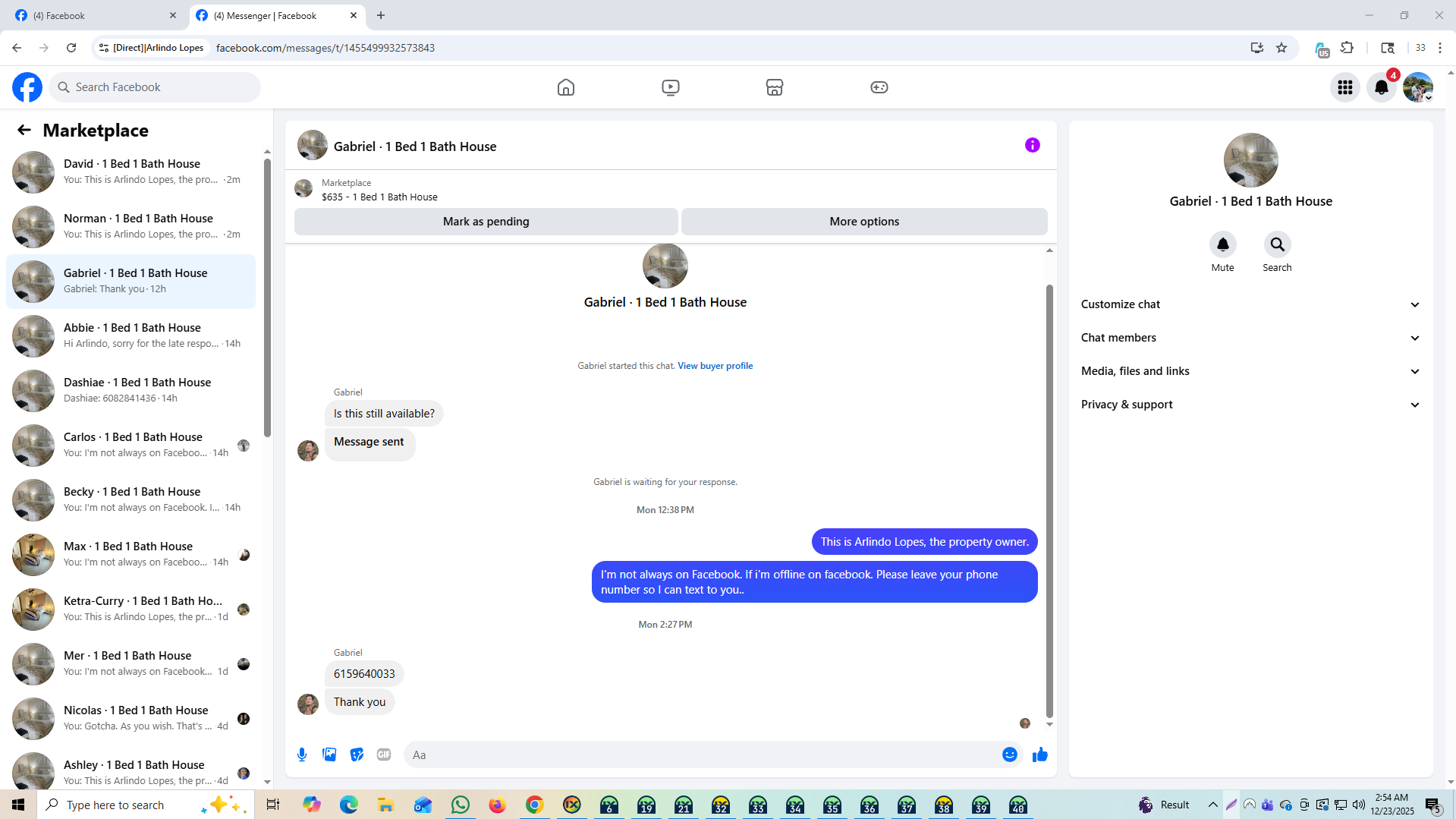The width and height of the screenshot is (1456, 819).
Task: Switch to the Messenger | Facebook tab
Action: click(277, 15)
